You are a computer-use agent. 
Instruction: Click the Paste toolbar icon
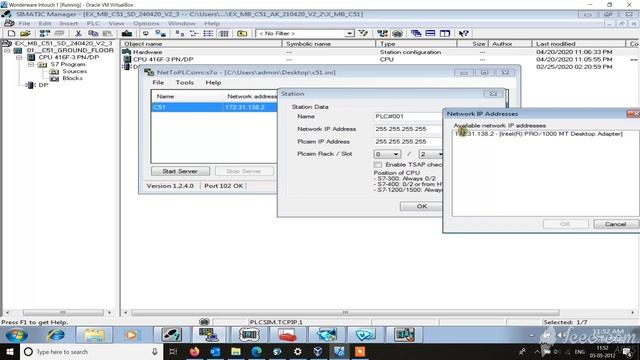[x=107, y=33]
